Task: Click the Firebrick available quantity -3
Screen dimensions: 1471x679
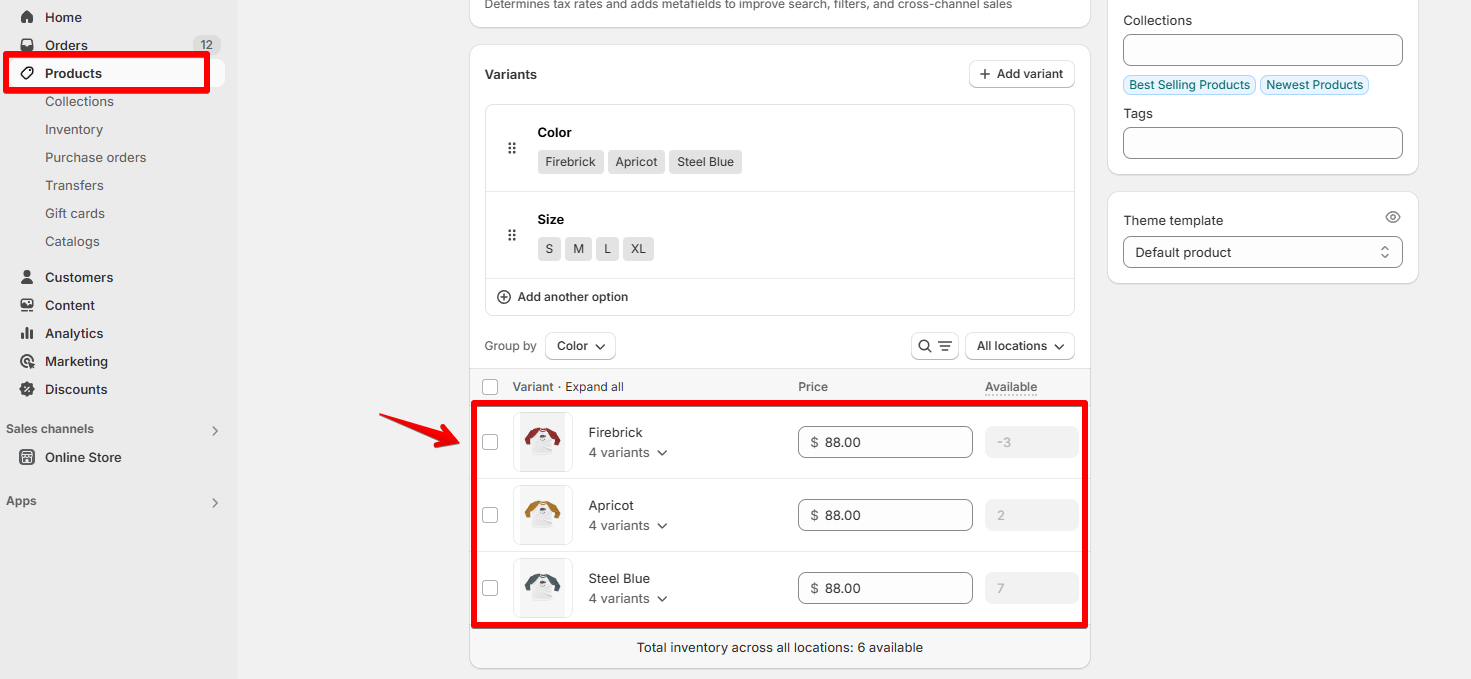Action: click(x=1031, y=442)
